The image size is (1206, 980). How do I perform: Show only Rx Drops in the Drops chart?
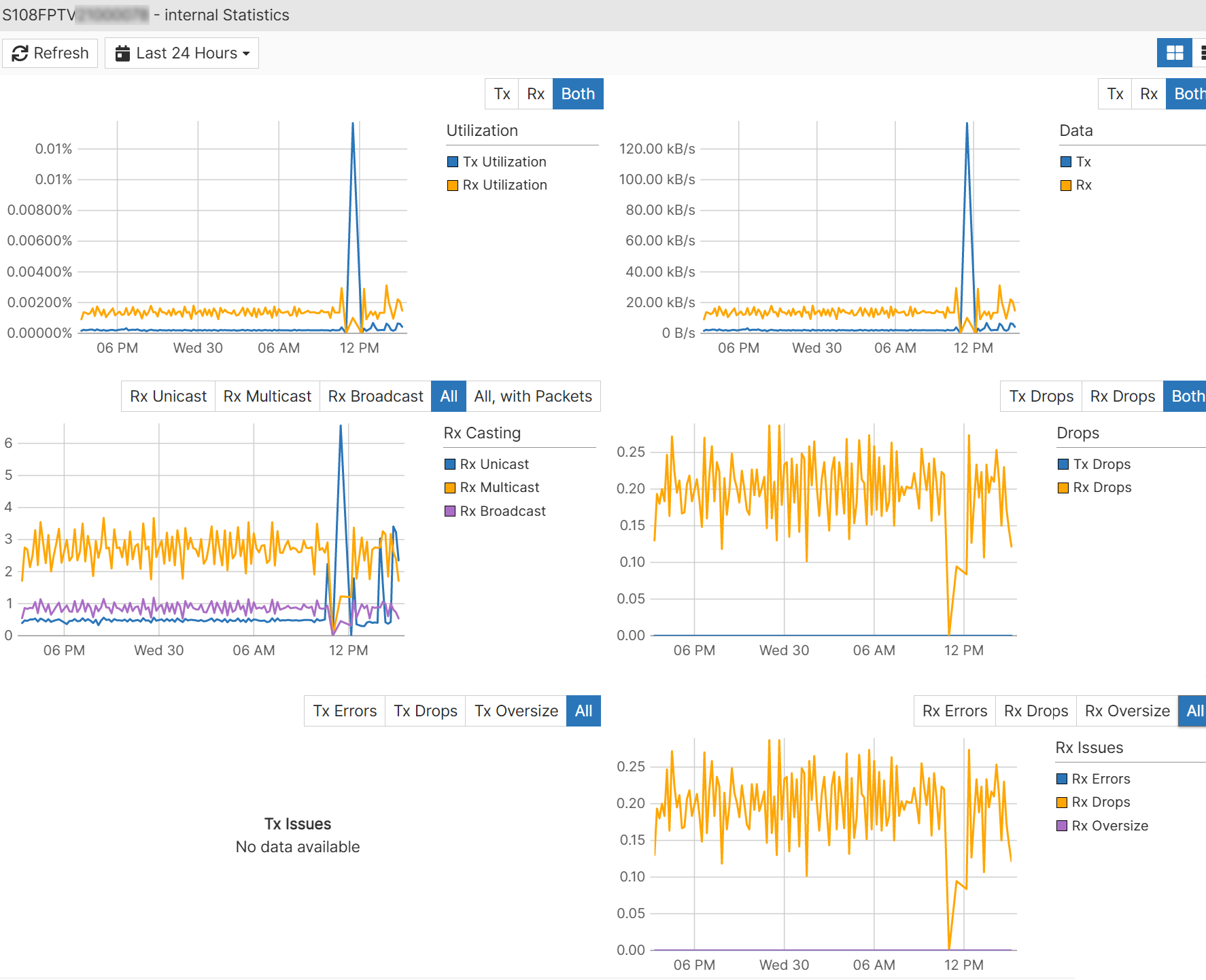(1122, 396)
